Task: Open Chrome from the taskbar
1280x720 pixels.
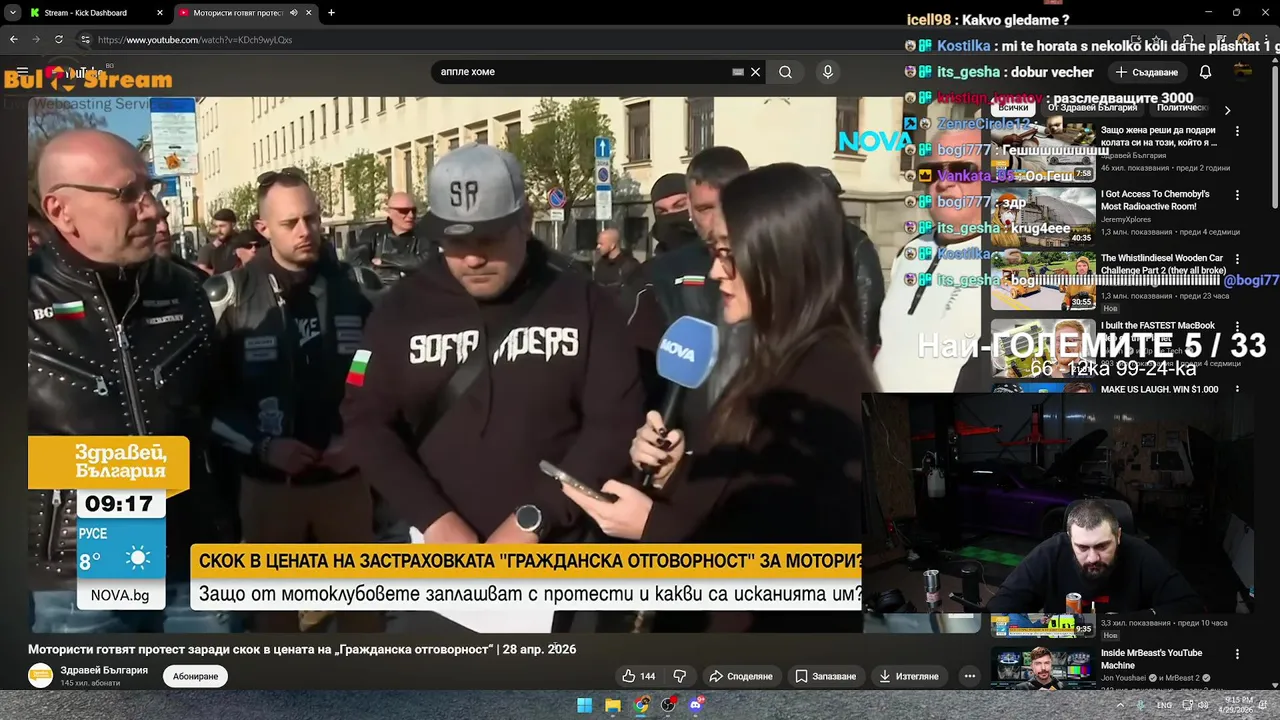Action: [x=641, y=705]
